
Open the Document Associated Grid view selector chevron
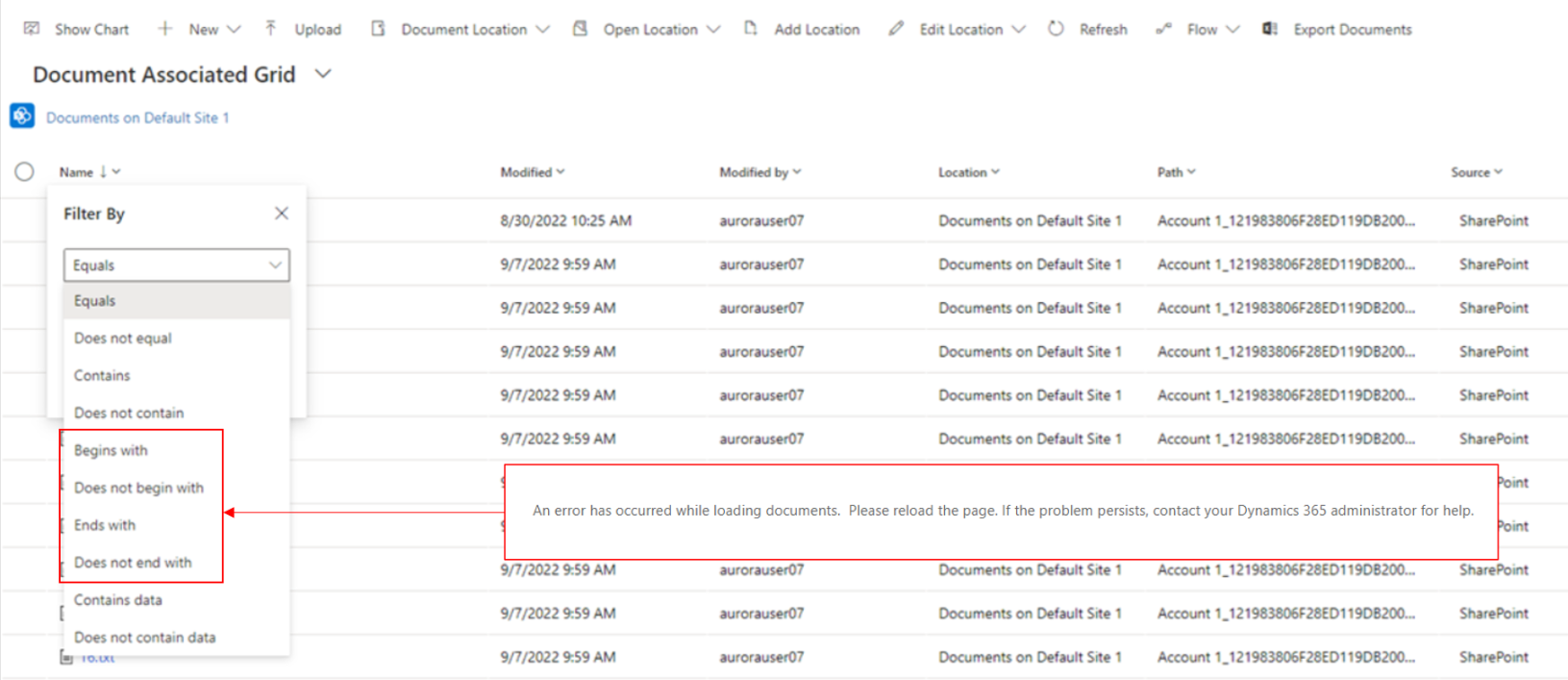pos(323,74)
